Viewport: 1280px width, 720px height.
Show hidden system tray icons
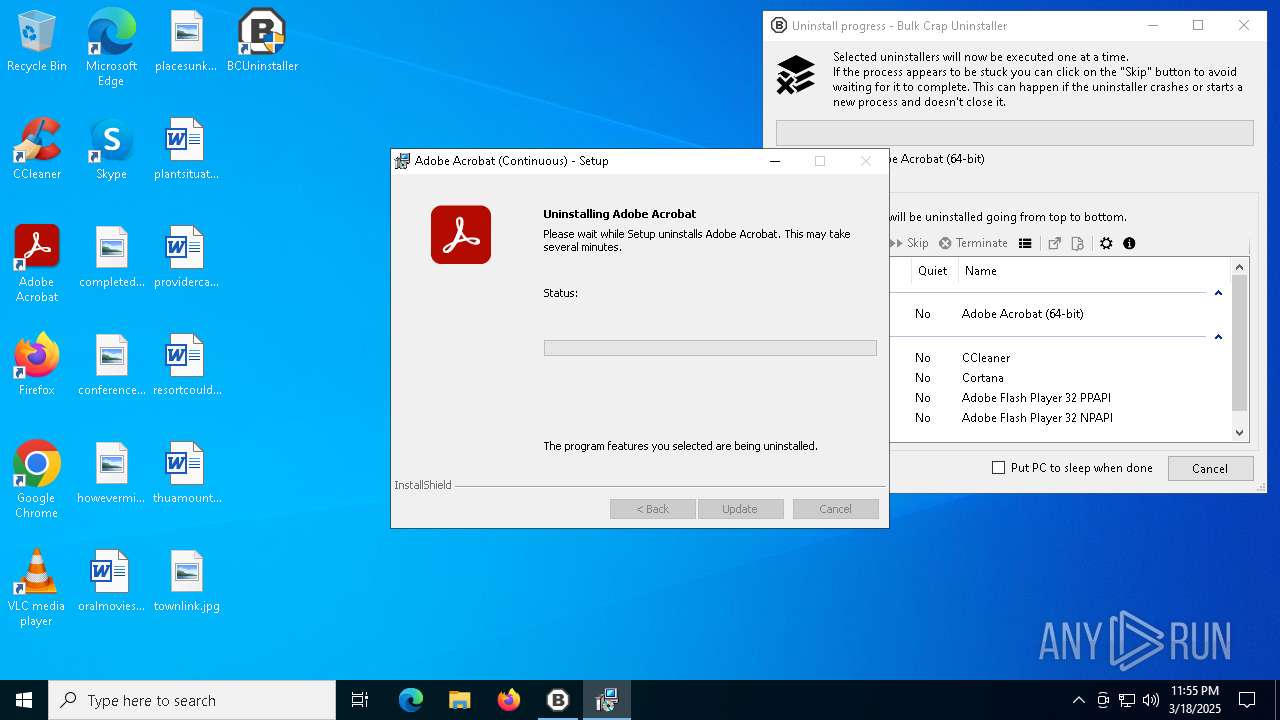click(1078, 700)
